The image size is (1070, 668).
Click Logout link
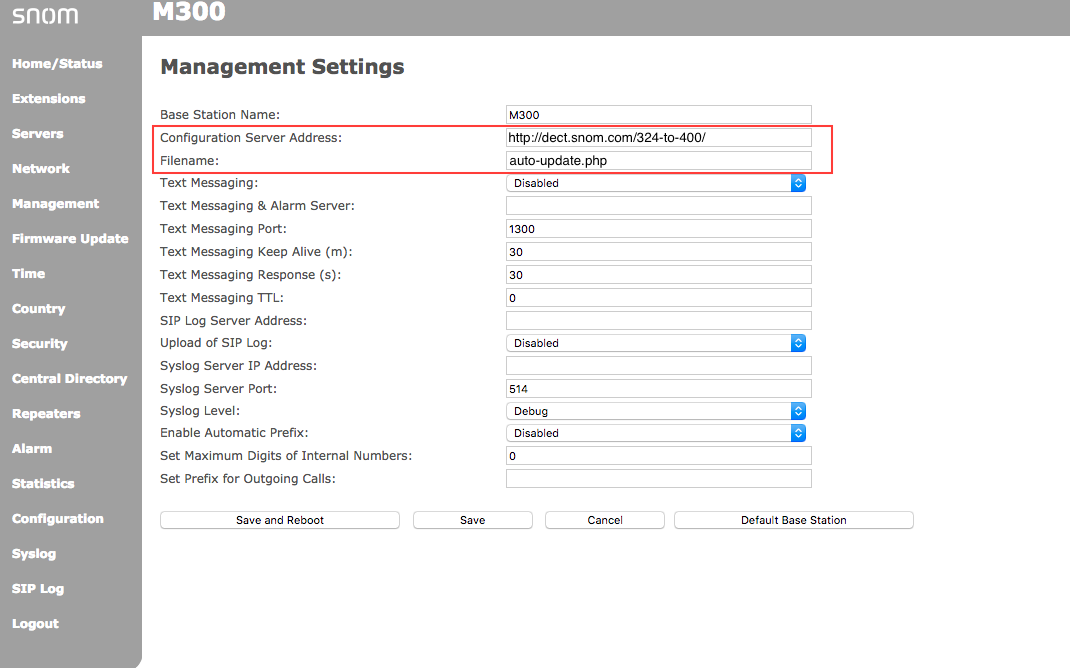click(35, 624)
